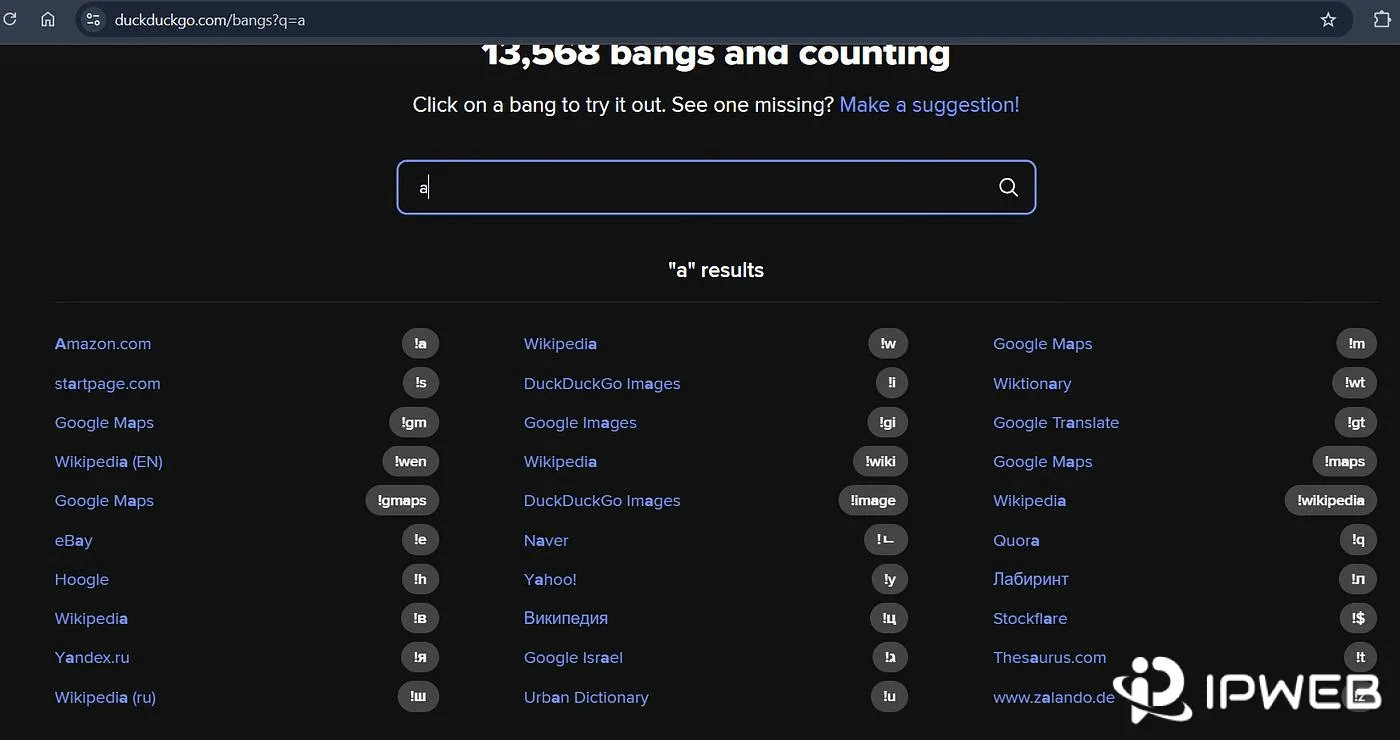This screenshot has width=1400, height=740.
Task: Open Amazon.com bang result
Action: click(x=103, y=344)
